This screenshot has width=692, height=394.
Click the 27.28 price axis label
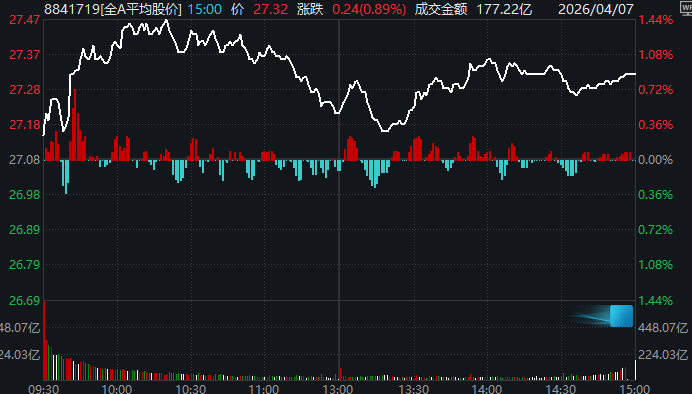(25, 90)
